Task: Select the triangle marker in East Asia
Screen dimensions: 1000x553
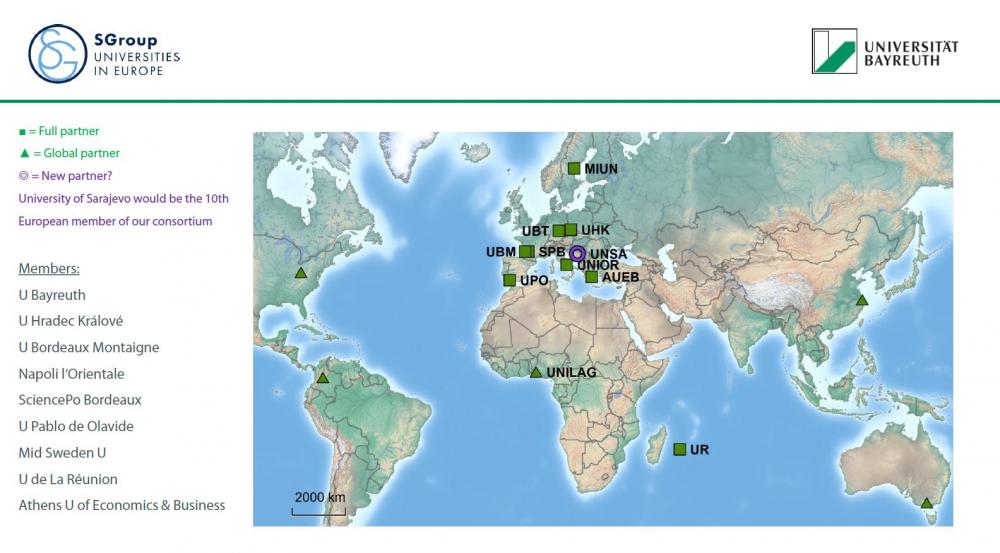Action: coord(862,300)
